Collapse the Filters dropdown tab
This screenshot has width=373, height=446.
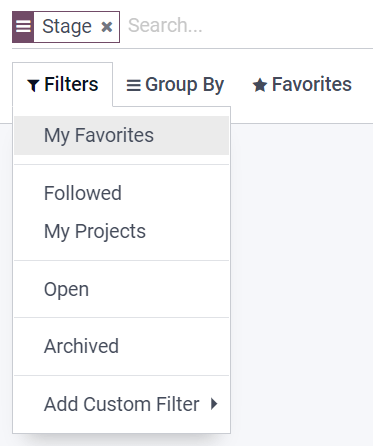(x=63, y=84)
